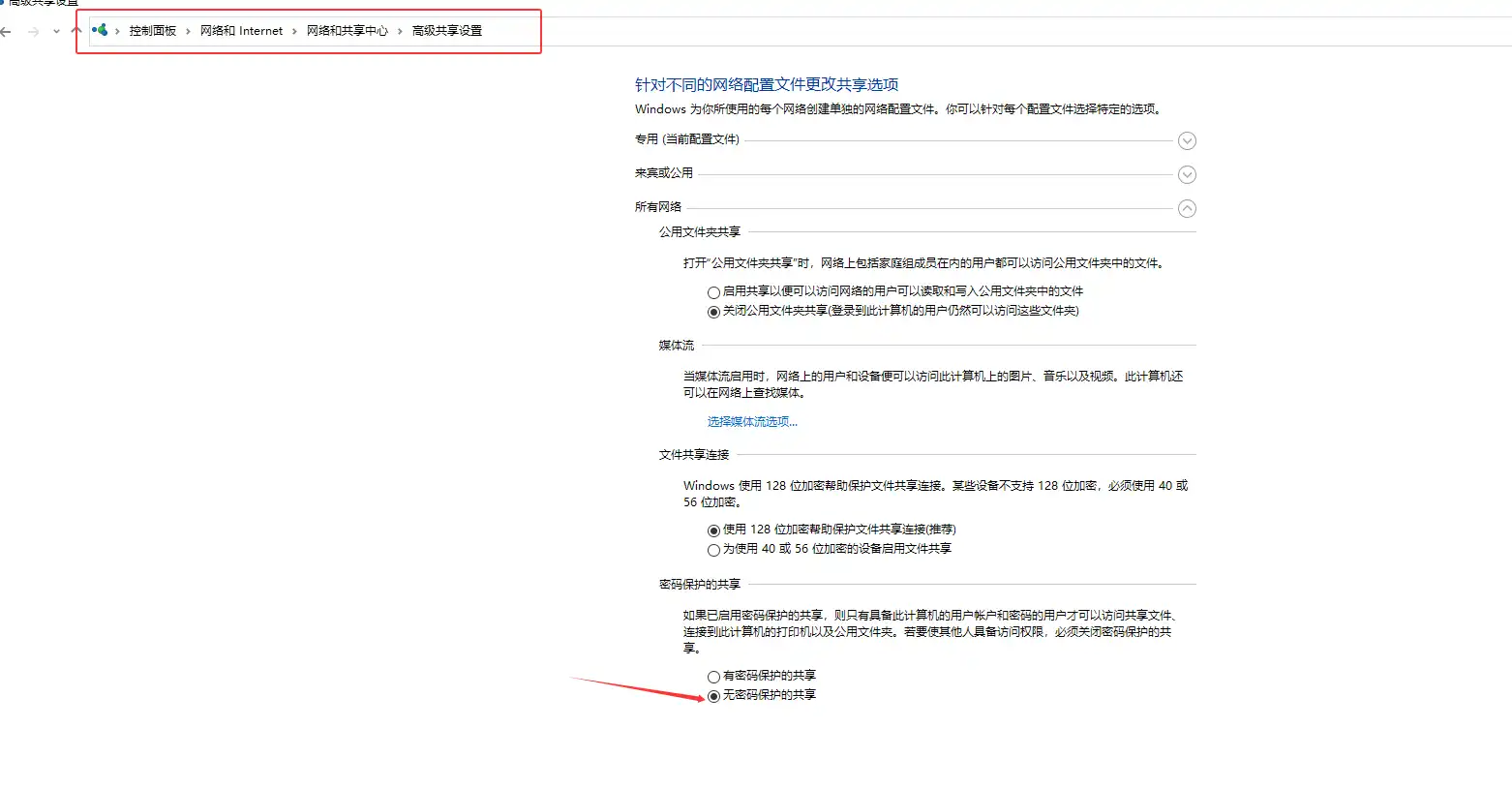Select 使用 128 位加密 option
Image resolution: width=1512 pixels, height=788 pixels.
tap(713, 530)
